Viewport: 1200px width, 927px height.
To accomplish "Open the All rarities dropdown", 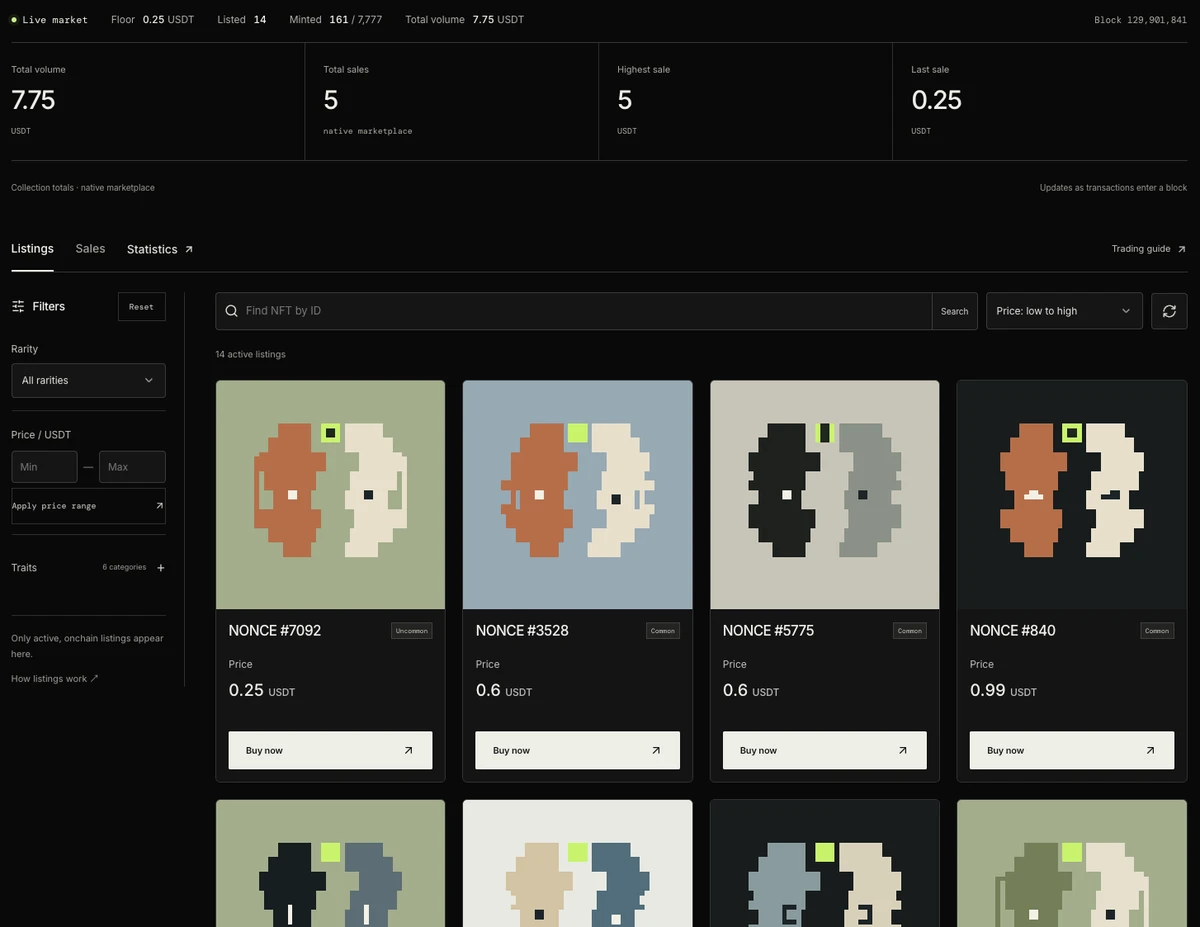I will click(x=88, y=380).
